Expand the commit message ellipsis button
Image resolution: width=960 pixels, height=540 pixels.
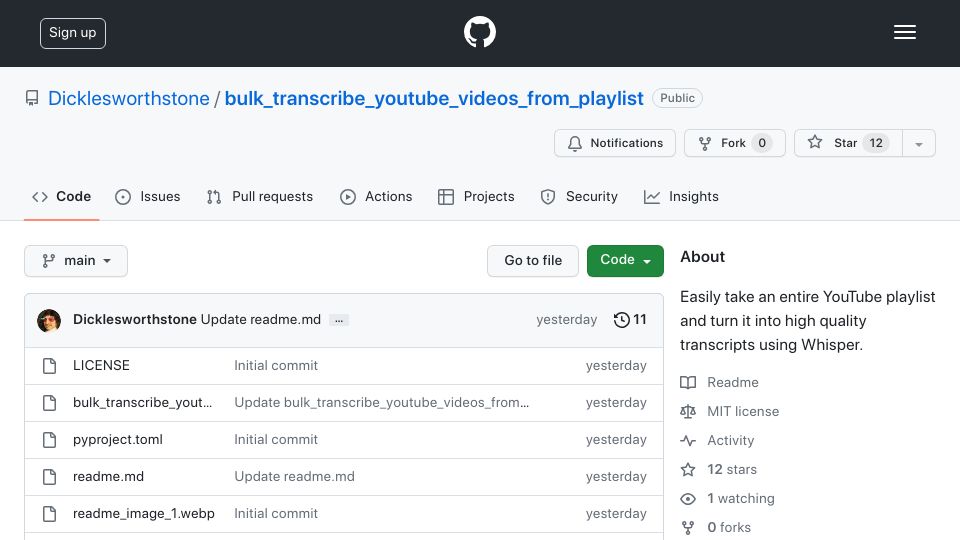(x=339, y=320)
